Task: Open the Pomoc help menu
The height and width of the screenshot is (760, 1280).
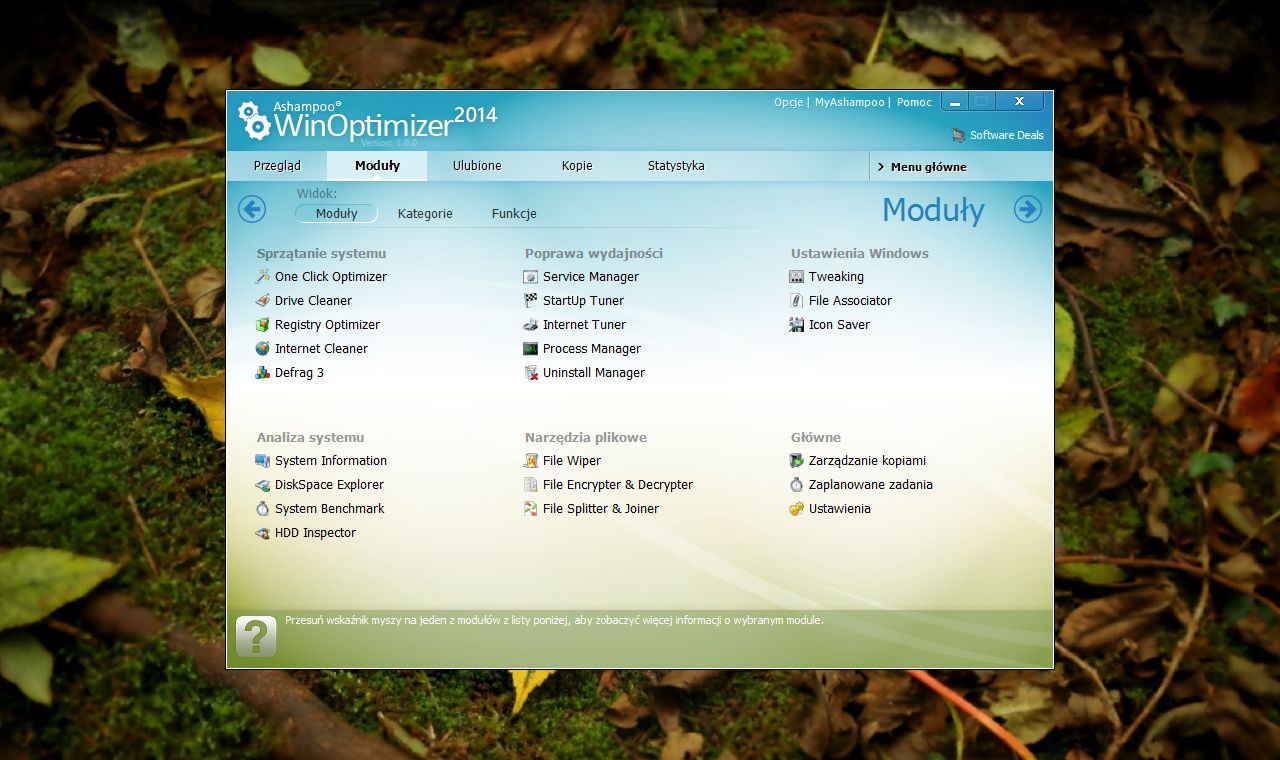Action: (914, 102)
